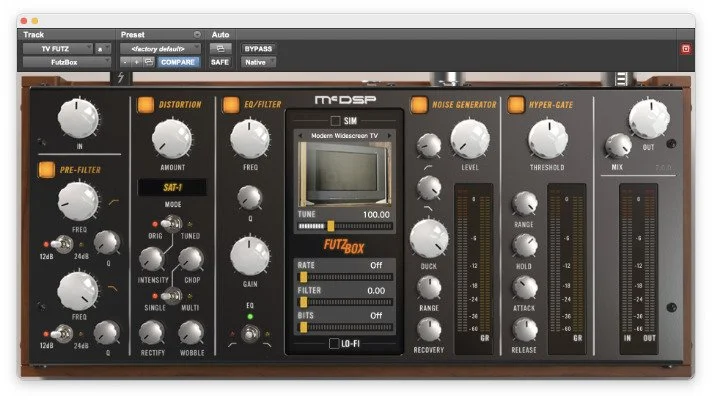The height and width of the screenshot is (400, 712).
Task: Toggle the Noise Generator power button
Action: [419, 104]
